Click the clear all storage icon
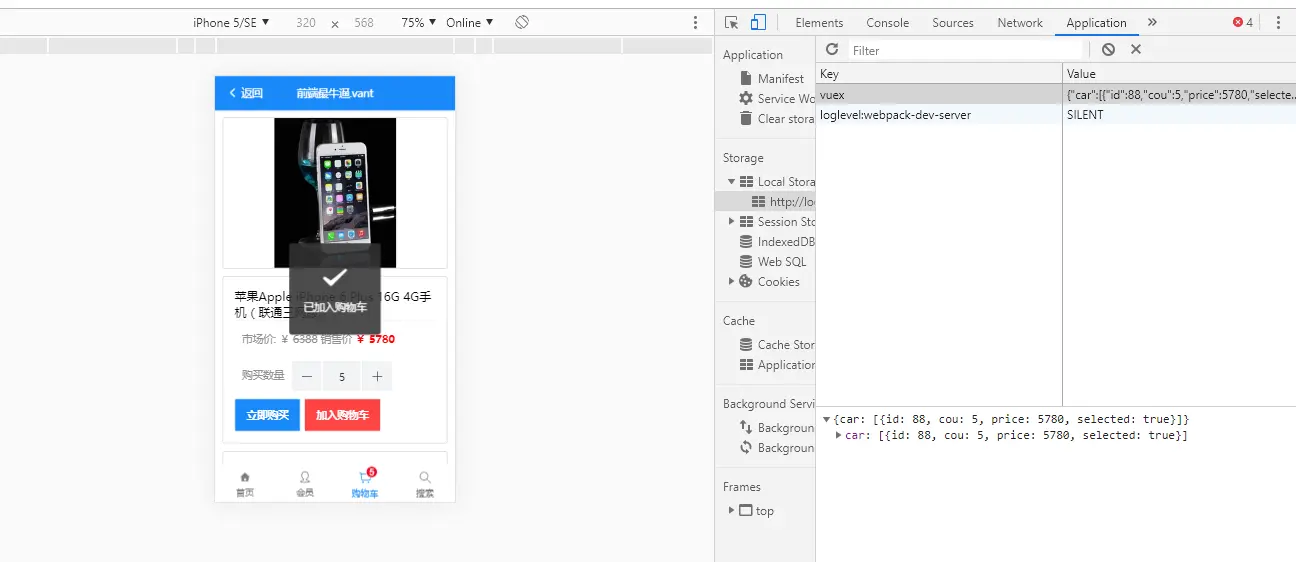The width and height of the screenshot is (1296, 562). 1108,49
